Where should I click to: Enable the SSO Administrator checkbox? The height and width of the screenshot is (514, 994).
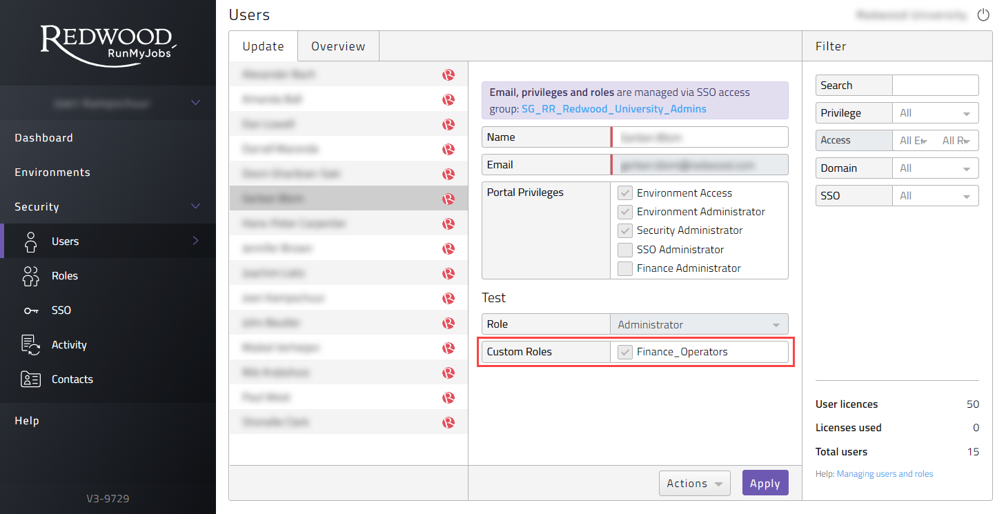click(625, 250)
